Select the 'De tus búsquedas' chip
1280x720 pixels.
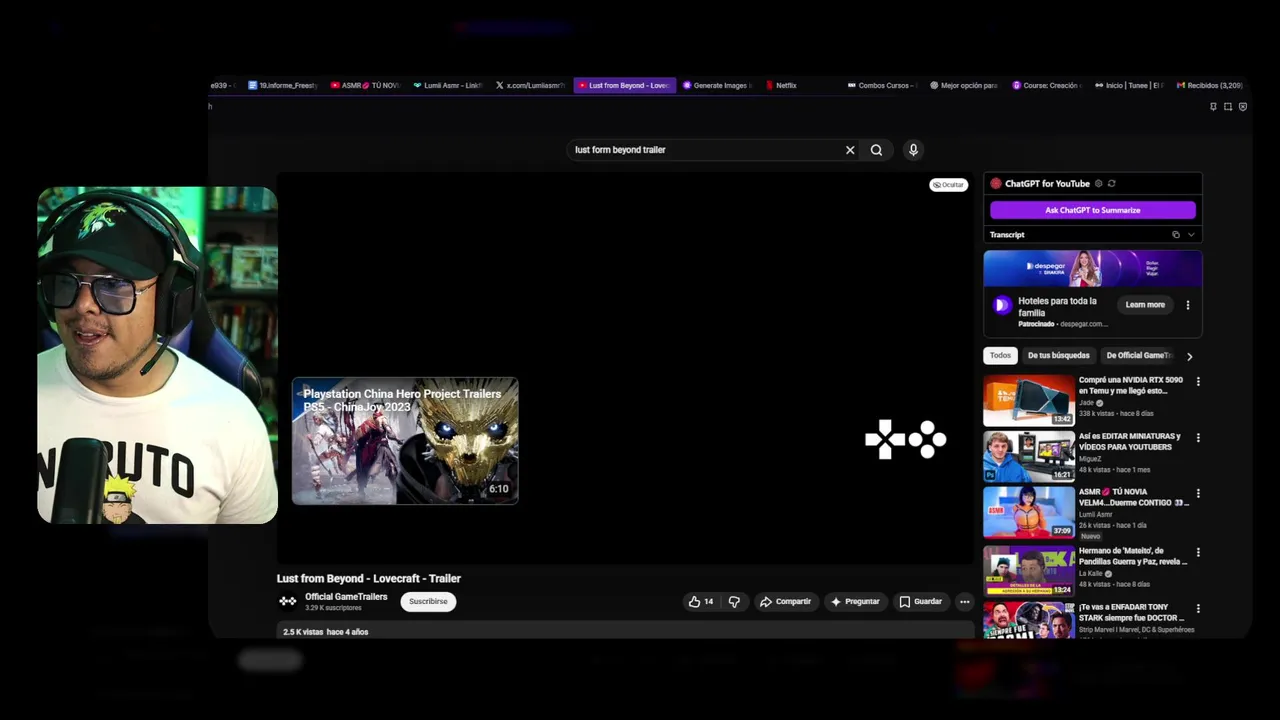pyautogui.click(x=1058, y=356)
